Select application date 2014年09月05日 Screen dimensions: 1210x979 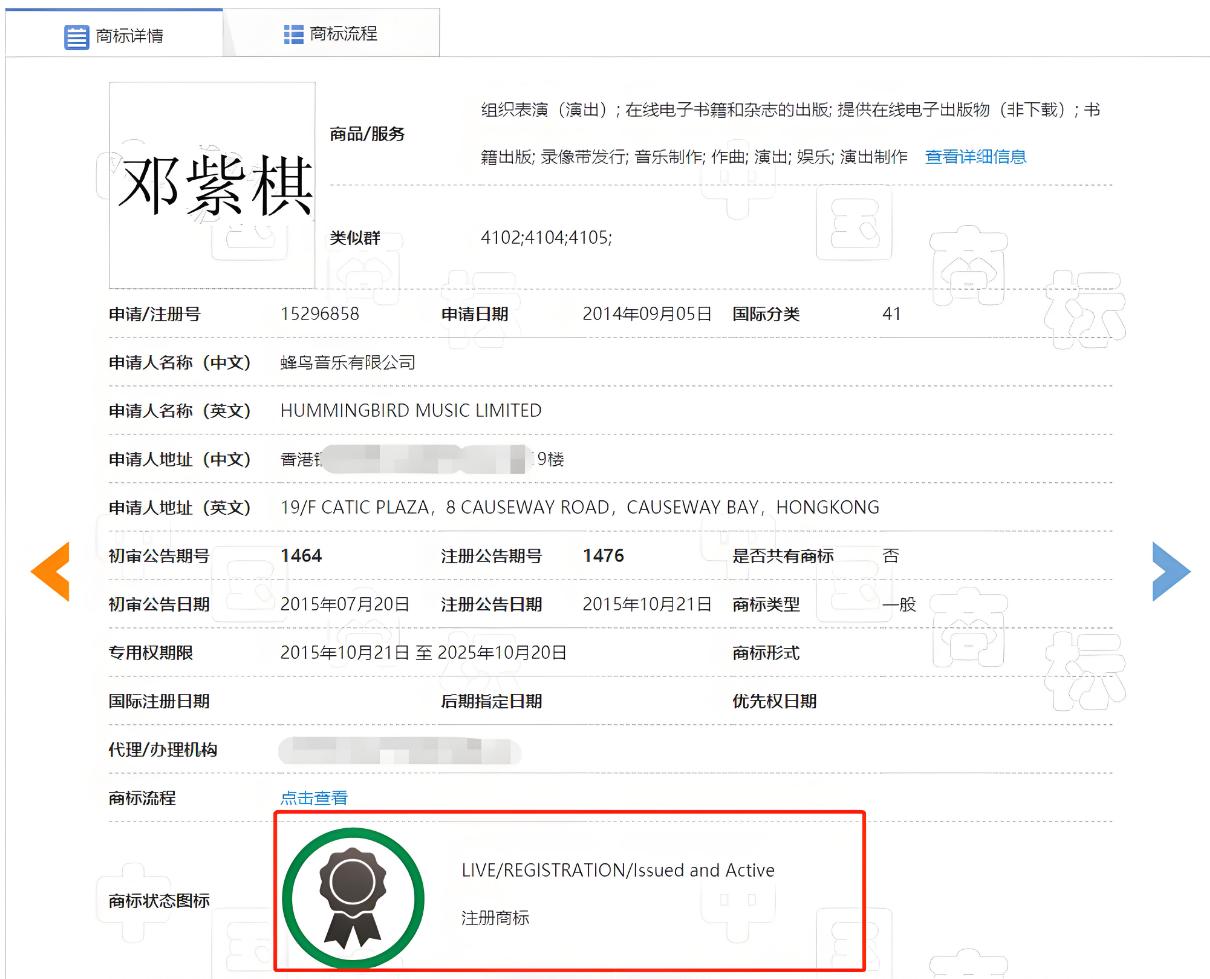coord(647,314)
